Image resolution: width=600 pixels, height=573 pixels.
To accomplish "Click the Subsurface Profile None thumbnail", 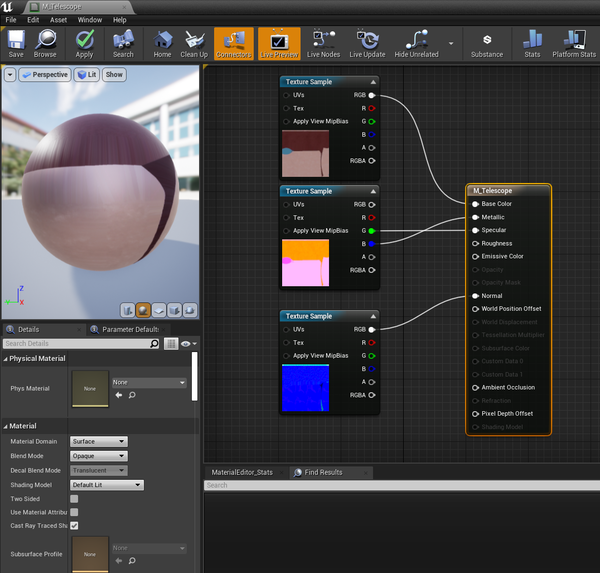I will 90,554.
